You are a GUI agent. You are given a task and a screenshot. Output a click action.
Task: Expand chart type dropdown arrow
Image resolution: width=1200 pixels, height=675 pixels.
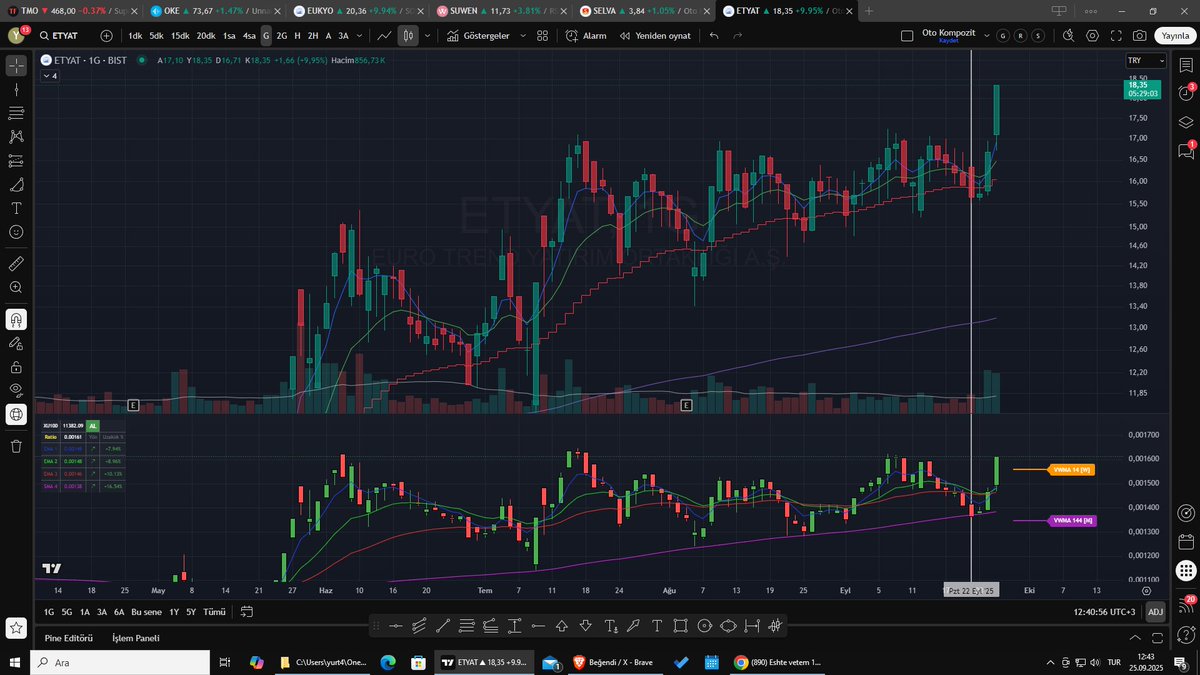[428, 35]
